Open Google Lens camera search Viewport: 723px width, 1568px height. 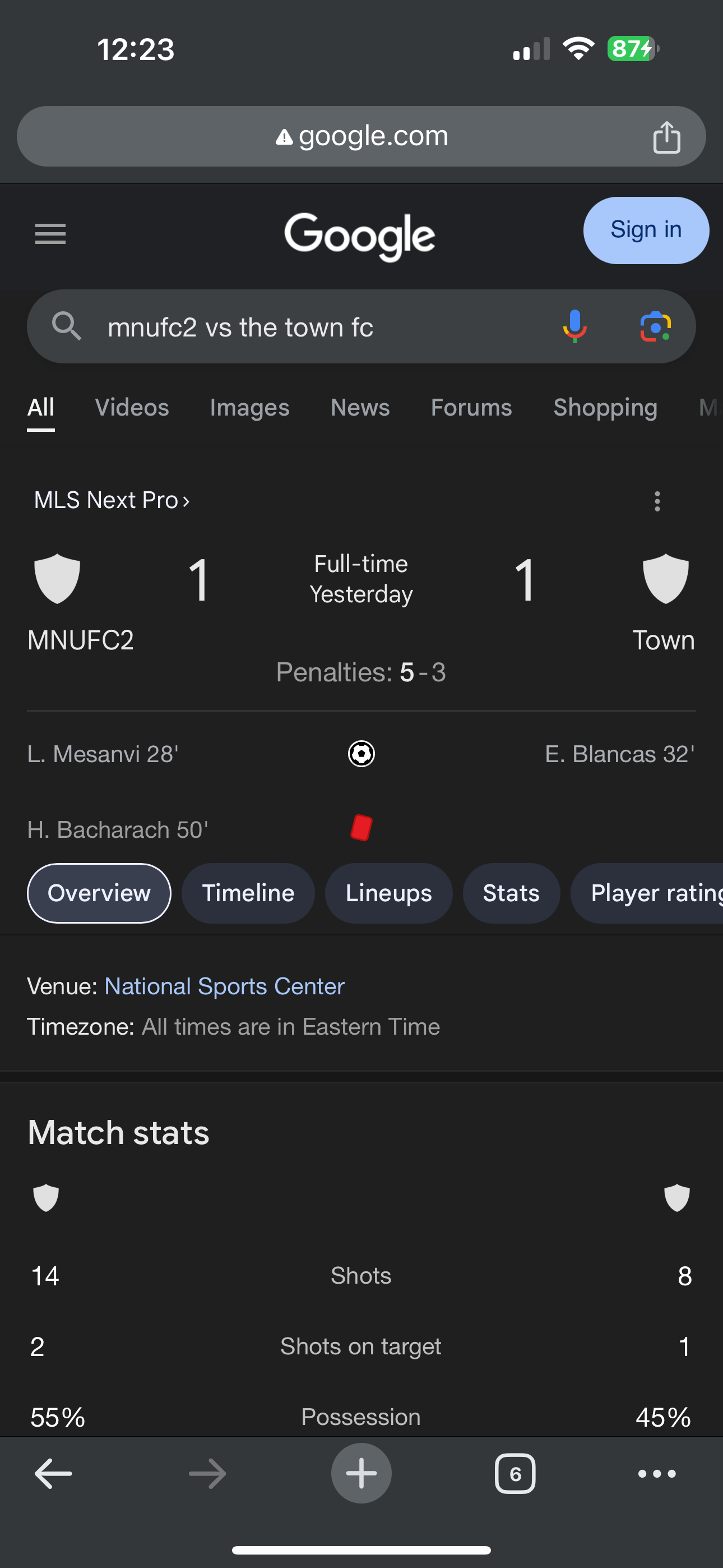tap(655, 327)
